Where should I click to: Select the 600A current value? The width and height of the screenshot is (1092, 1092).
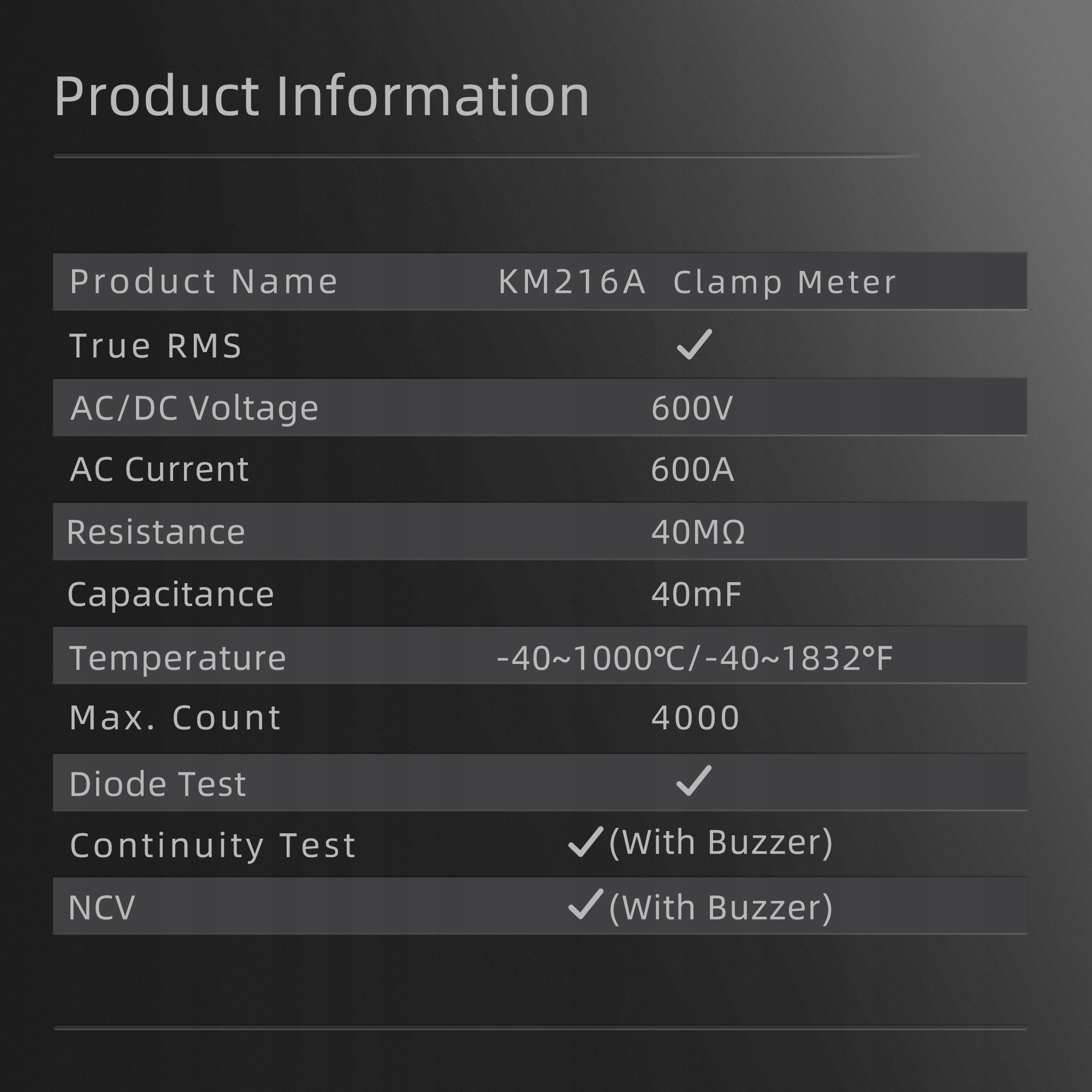[692, 469]
